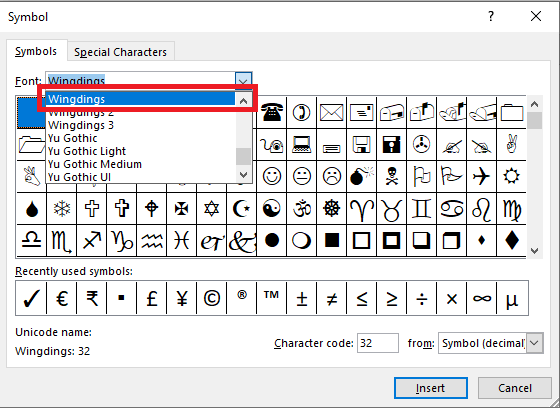Select the dharma wheel symbol
The height and width of the screenshot is (408, 560).
coord(331,209)
